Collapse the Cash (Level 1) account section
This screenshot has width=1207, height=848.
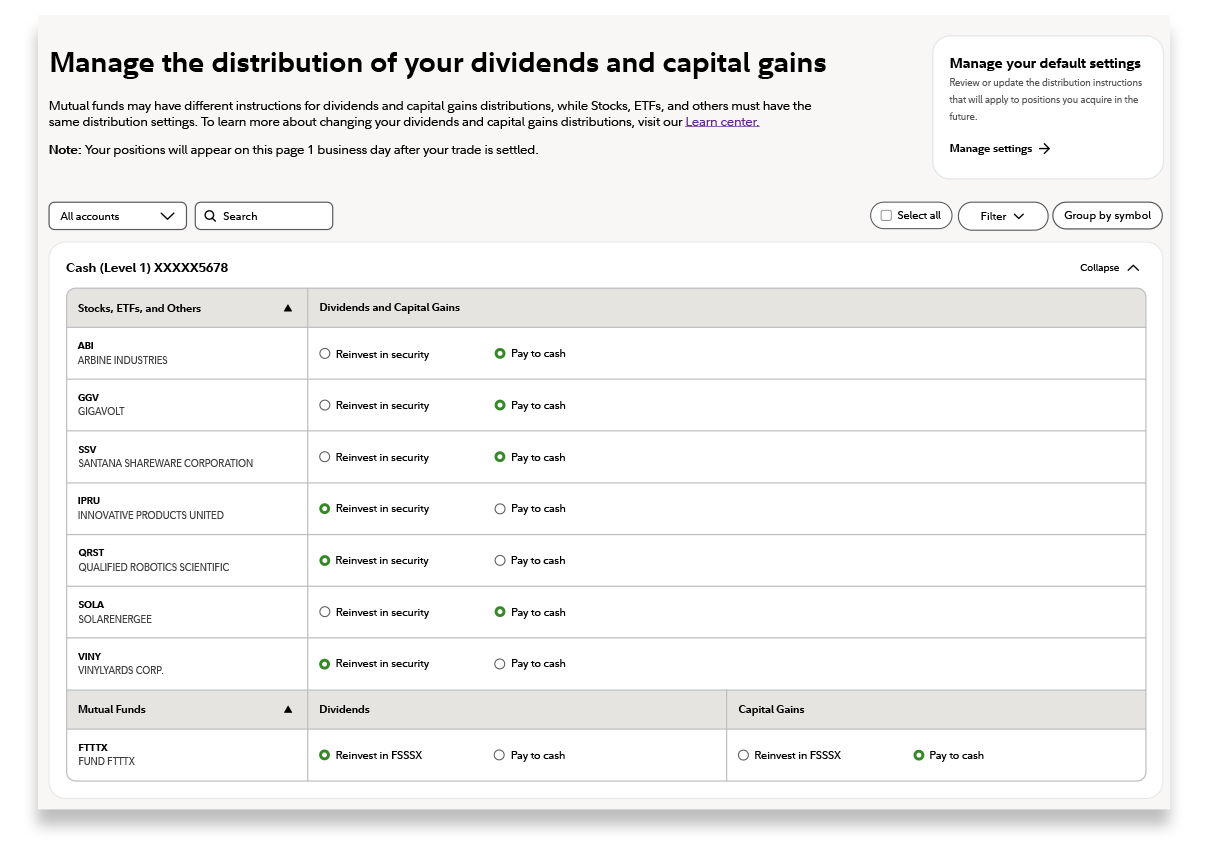pos(1108,267)
